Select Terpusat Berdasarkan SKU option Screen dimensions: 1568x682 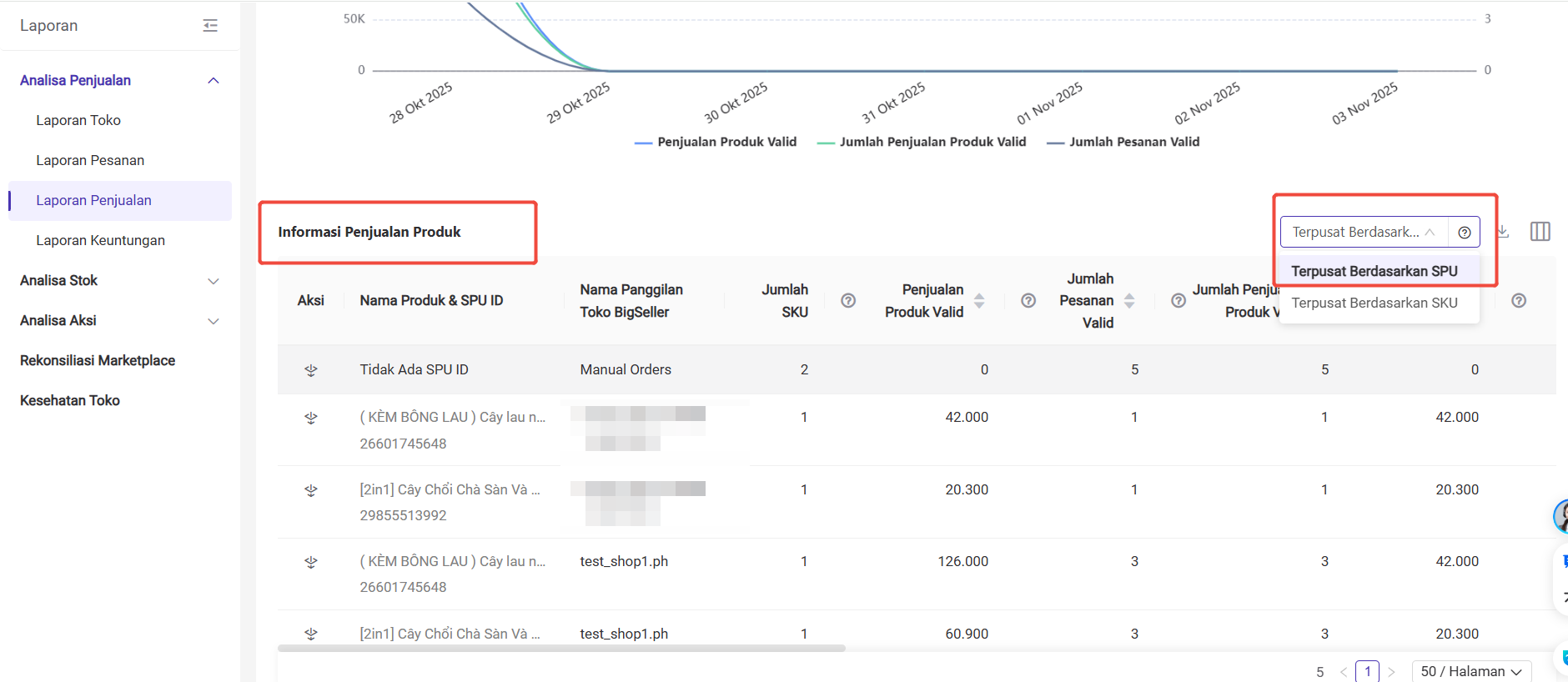[1375, 303]
